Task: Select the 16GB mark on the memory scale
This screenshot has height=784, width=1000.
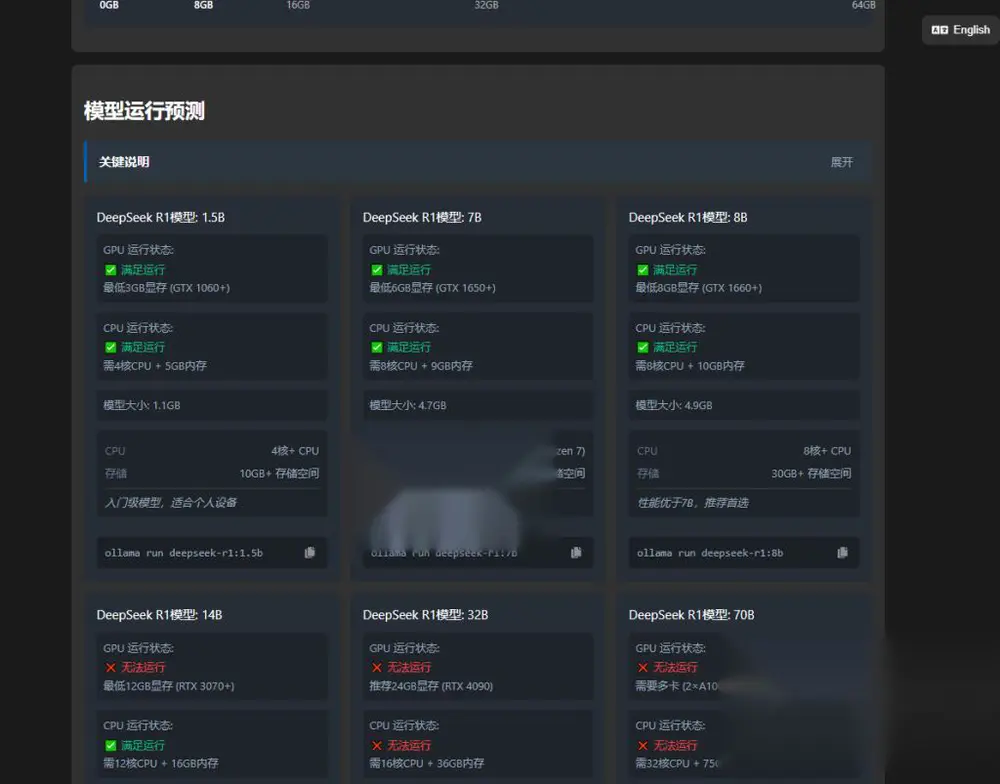Action: [298, 5]
